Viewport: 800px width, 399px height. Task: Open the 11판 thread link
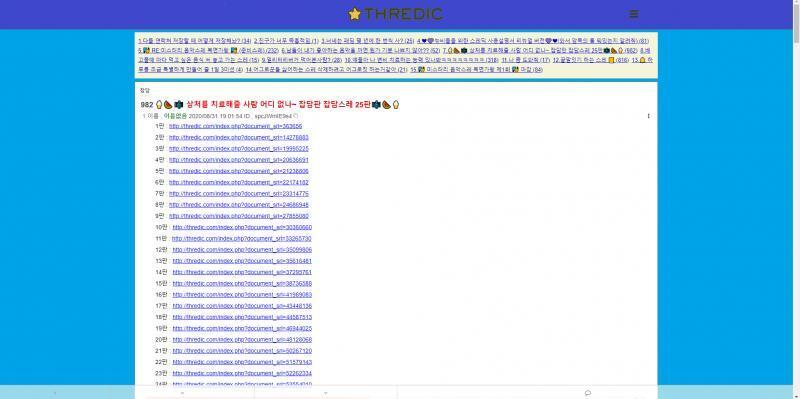coord(242,239)
